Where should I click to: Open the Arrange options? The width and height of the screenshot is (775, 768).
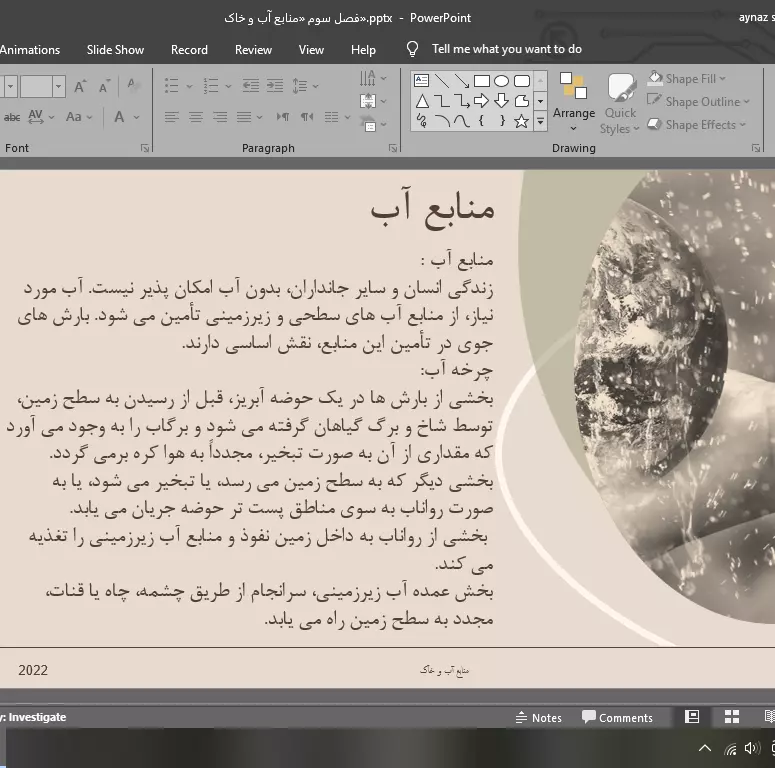[x=573, y=101]
